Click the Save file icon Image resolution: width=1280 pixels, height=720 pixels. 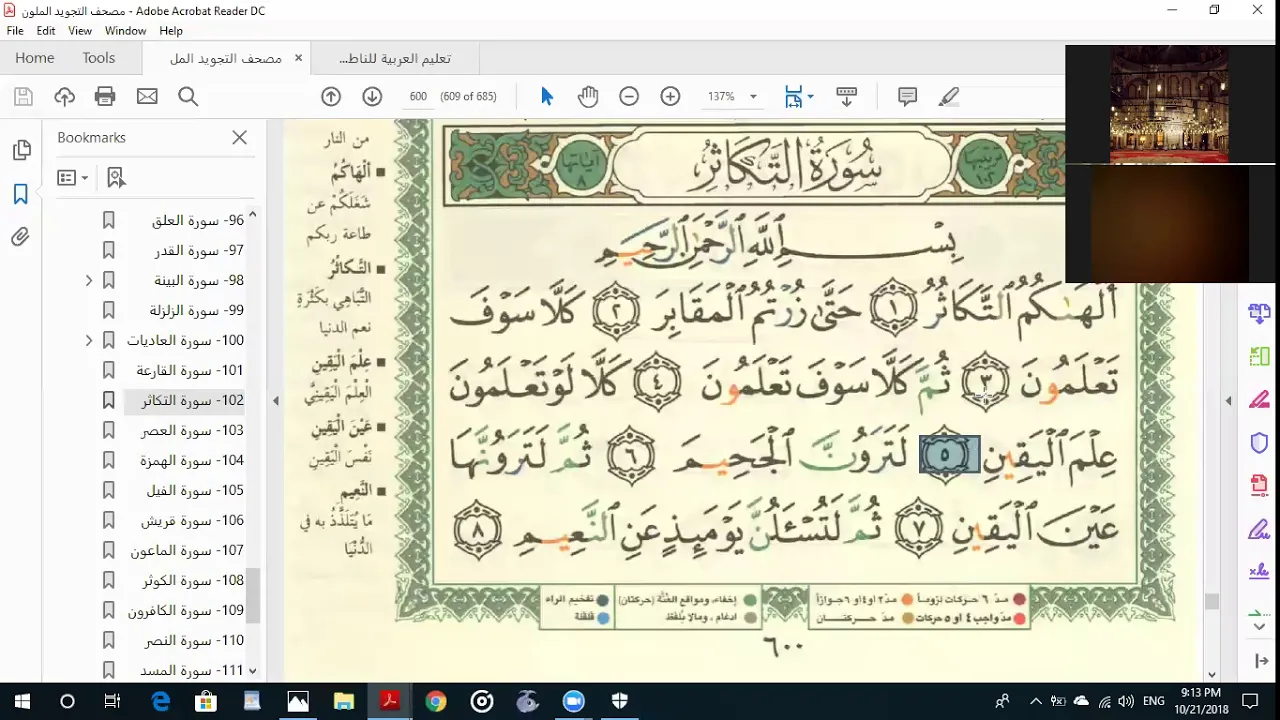coord(23,96)
